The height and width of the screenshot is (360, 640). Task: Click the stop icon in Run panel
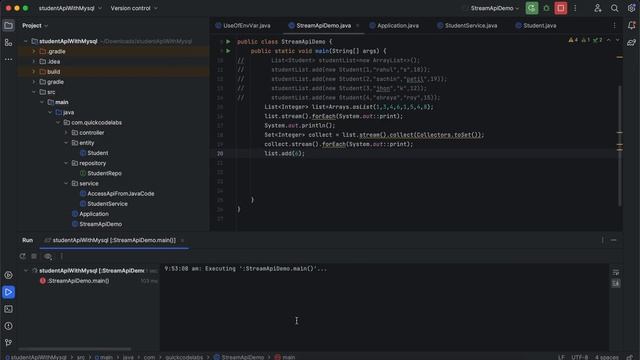click(34, 256)
